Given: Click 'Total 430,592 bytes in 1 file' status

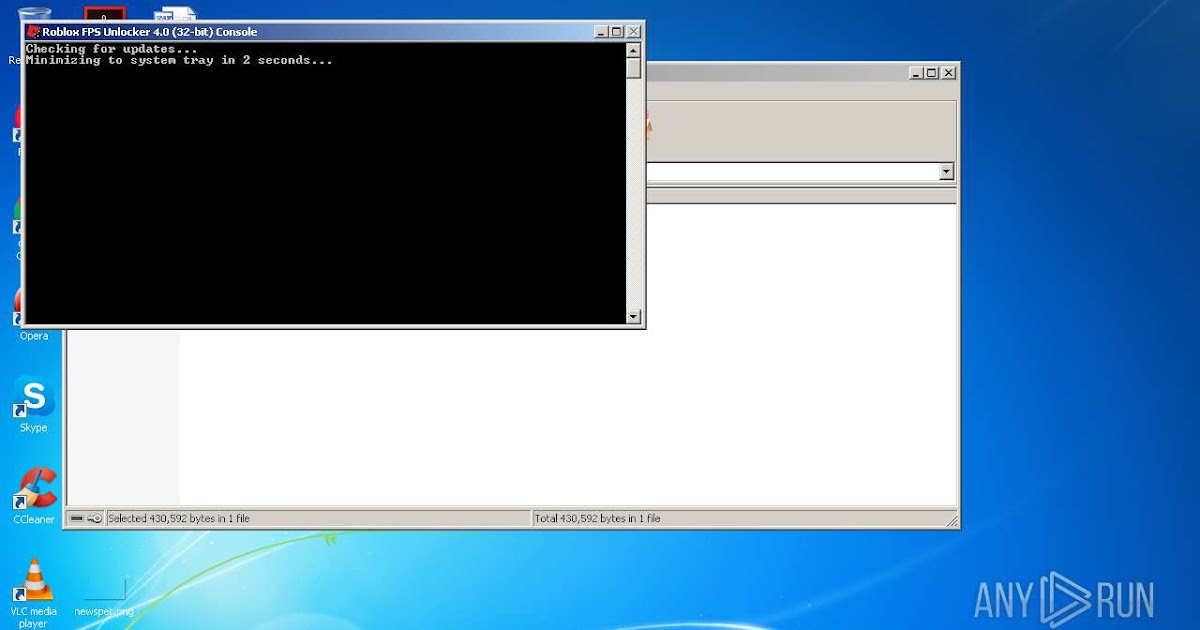Looking at the screenshot, I should click(598, 518).
